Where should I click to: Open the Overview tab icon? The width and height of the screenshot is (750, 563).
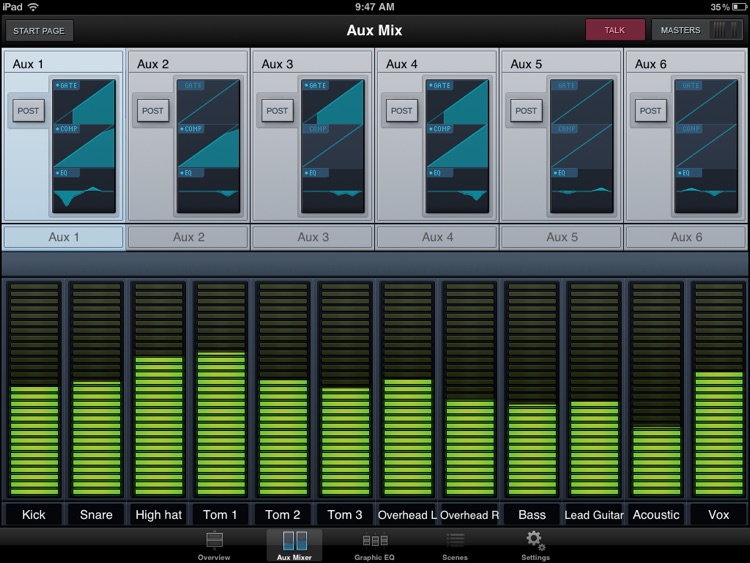pyautogui.click(x=214, y=540)
